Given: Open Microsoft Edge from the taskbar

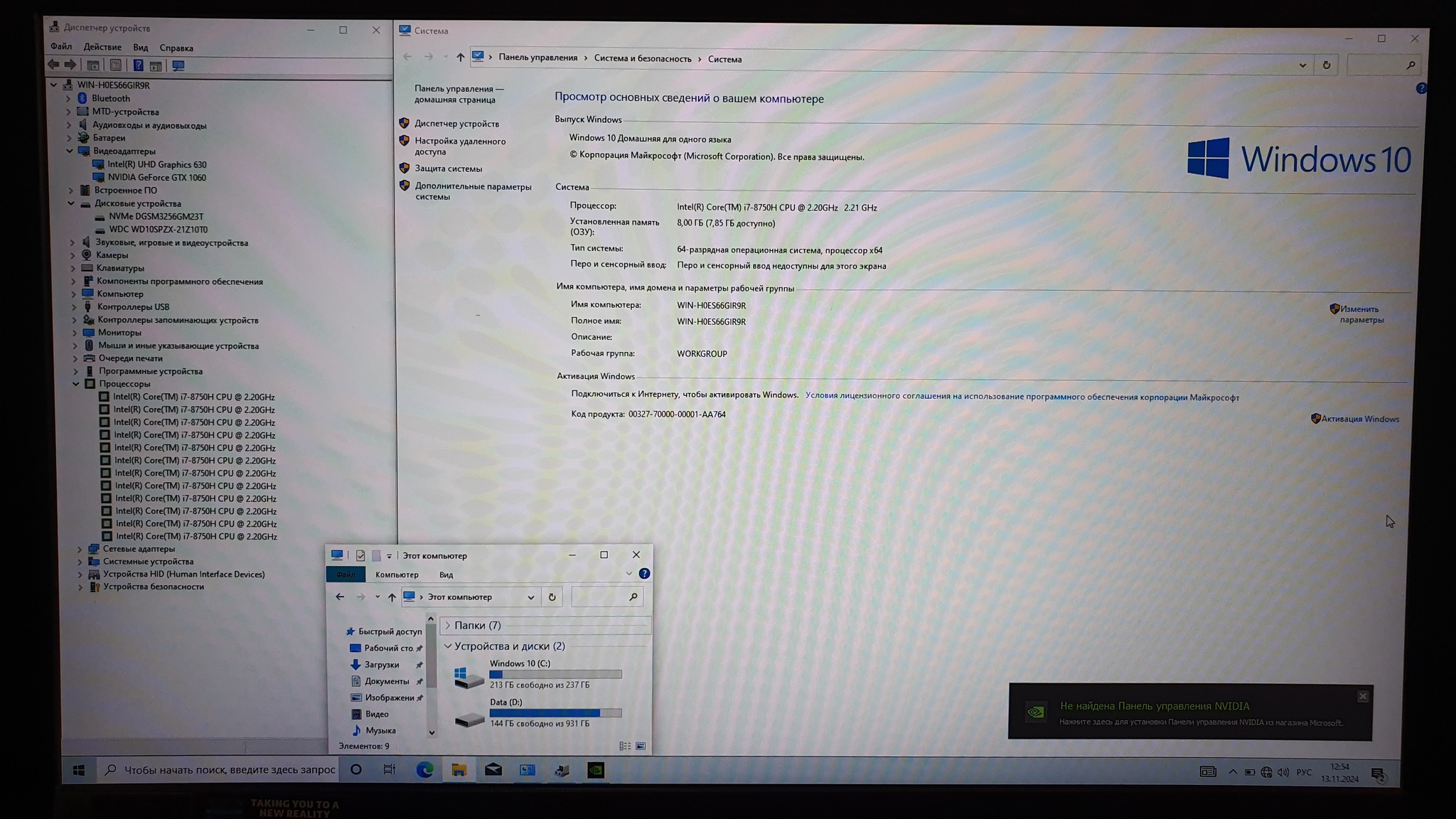Looking at the screenshot, I should tap(424, 770).
